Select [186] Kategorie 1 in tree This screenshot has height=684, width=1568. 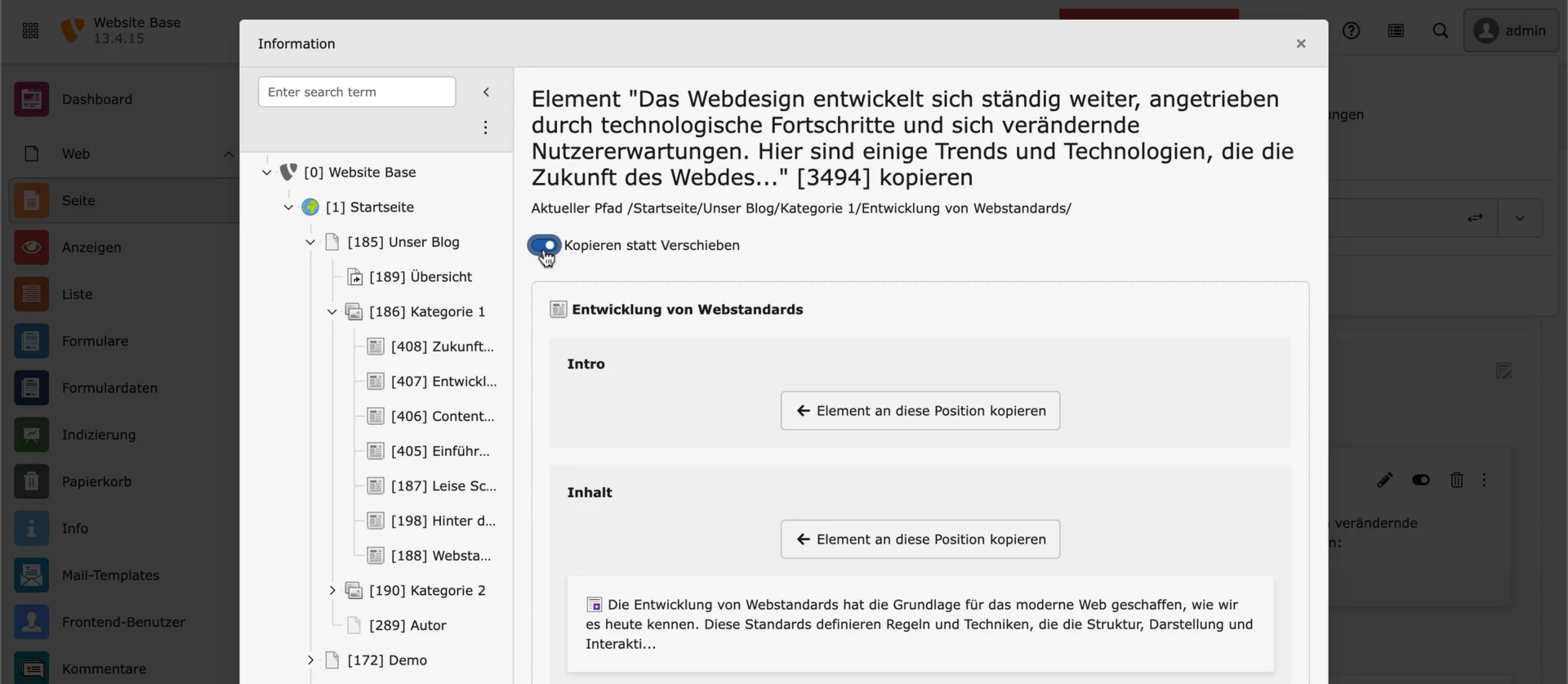pos(427,311)
